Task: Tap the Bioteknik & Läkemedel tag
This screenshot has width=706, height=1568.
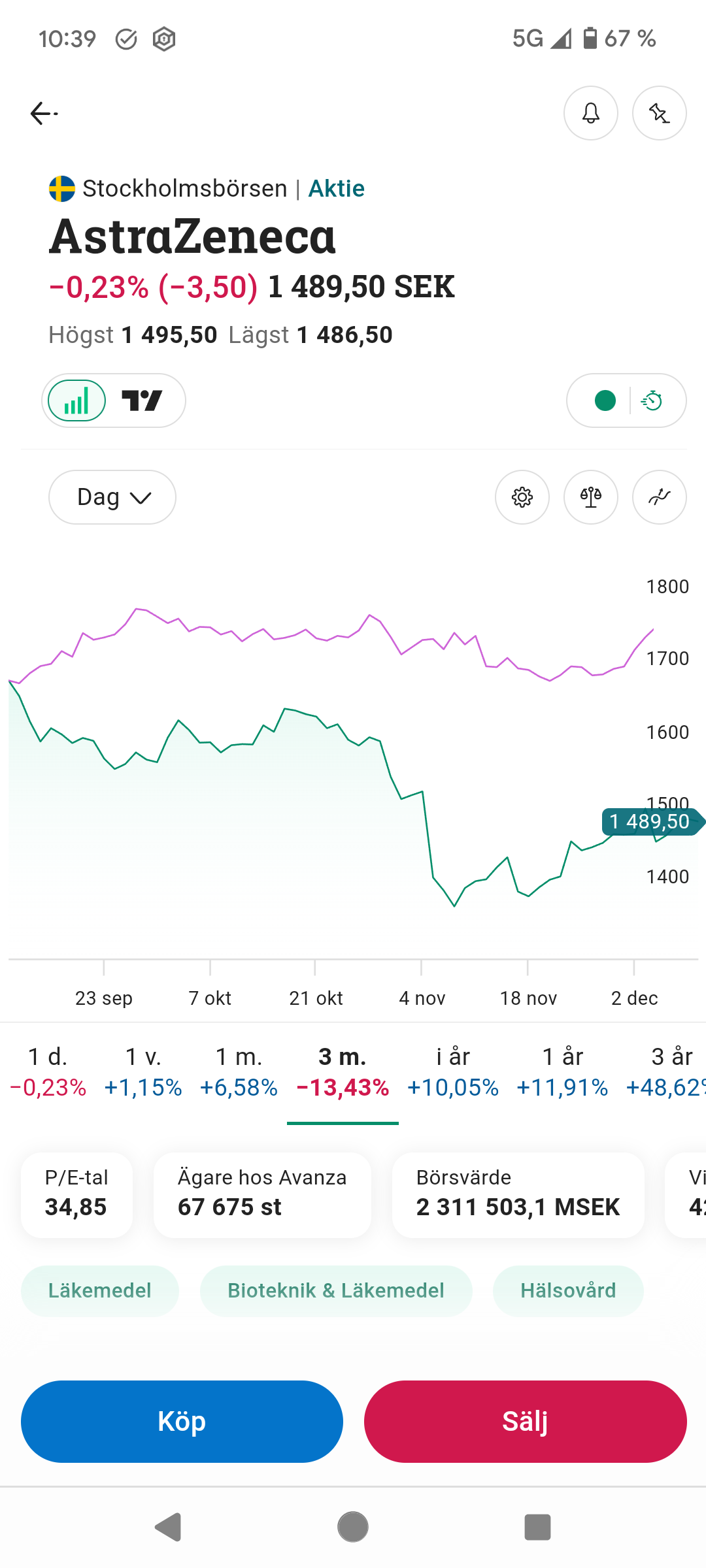Action: pos(336,1290)
